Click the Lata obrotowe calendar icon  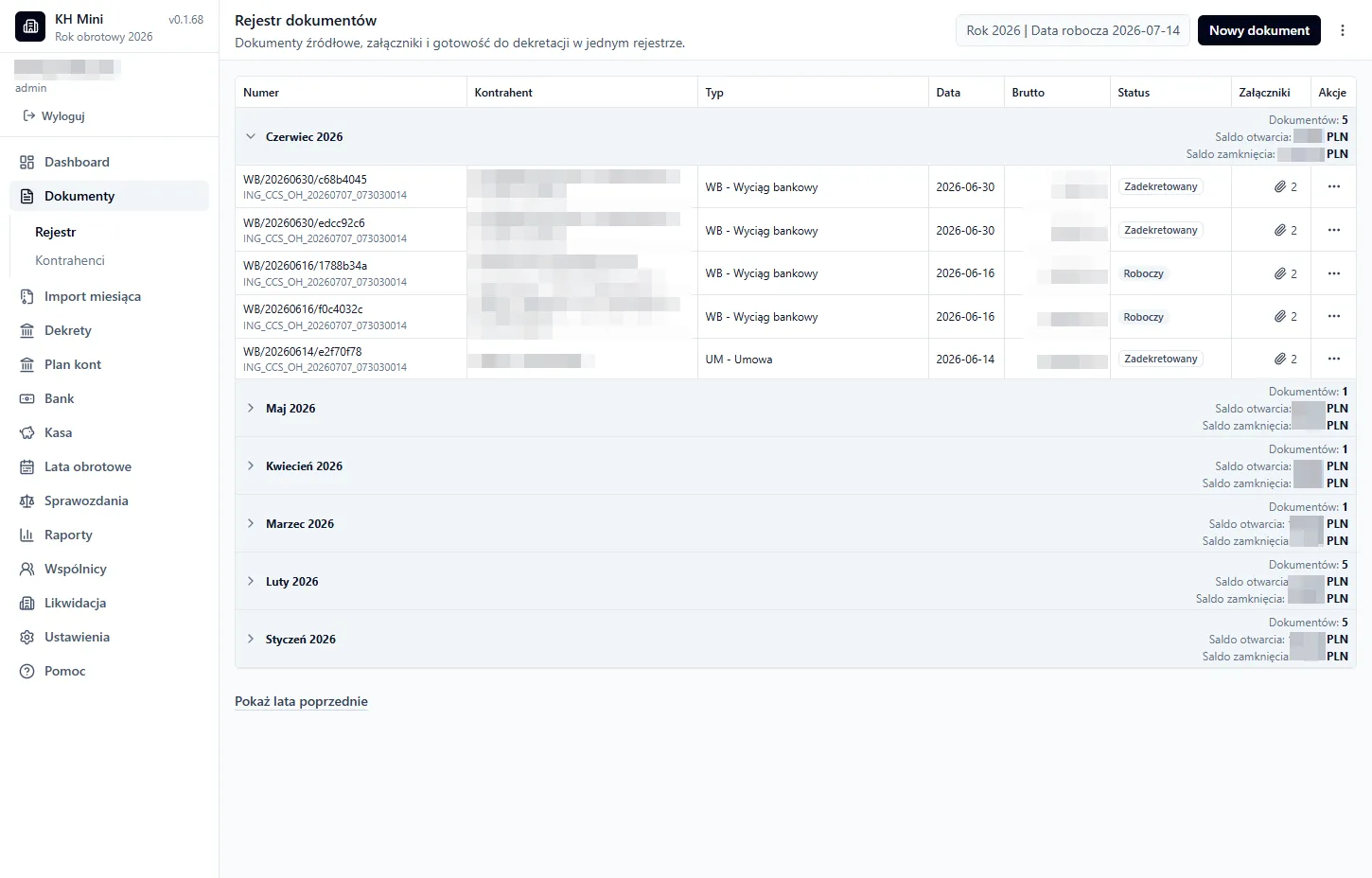[x=26, y=466]
